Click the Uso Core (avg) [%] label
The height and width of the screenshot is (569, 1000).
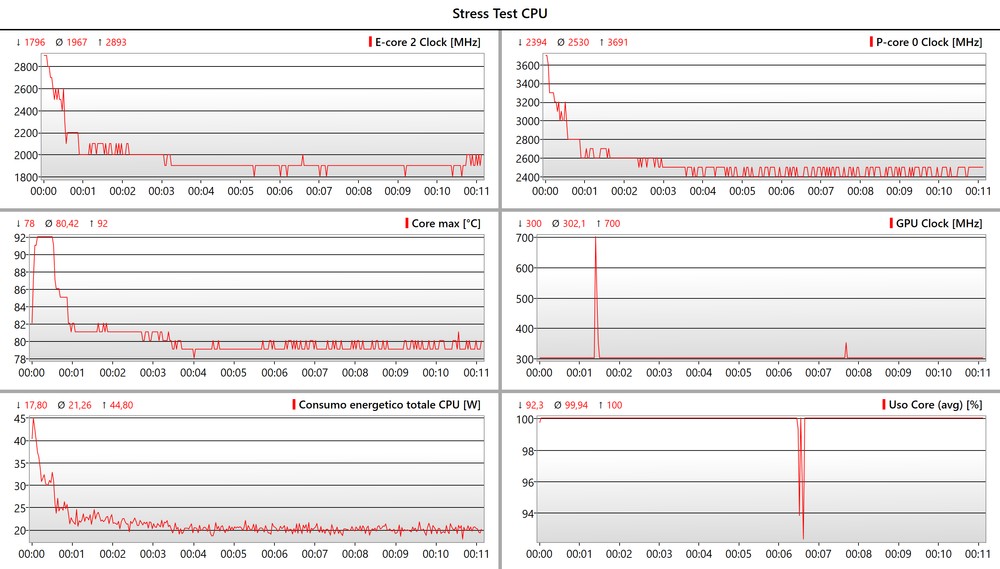point(934,404)
